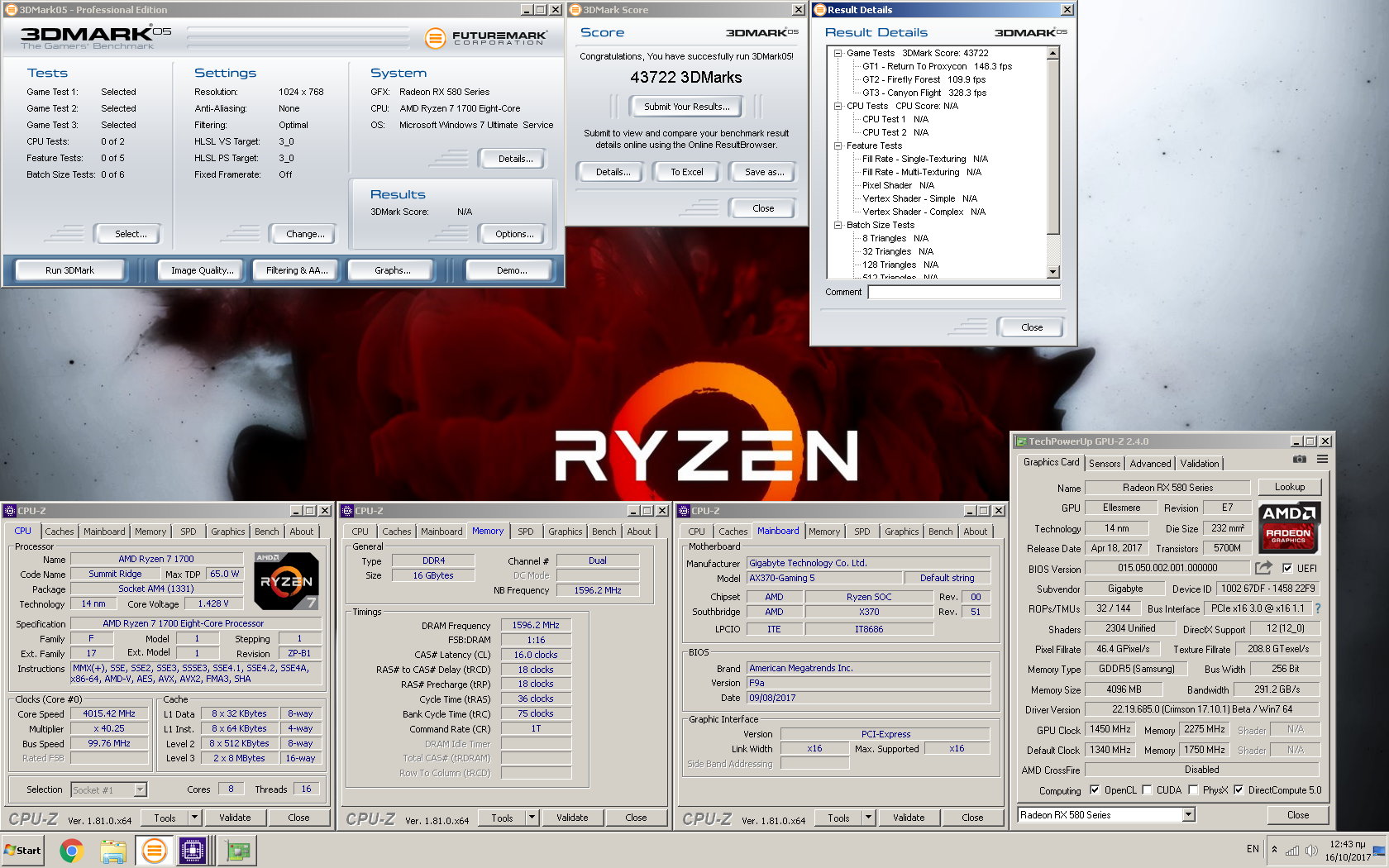Toggle the OpenCL computing checkbox

pyautogui.click(x=1095, y=790)
